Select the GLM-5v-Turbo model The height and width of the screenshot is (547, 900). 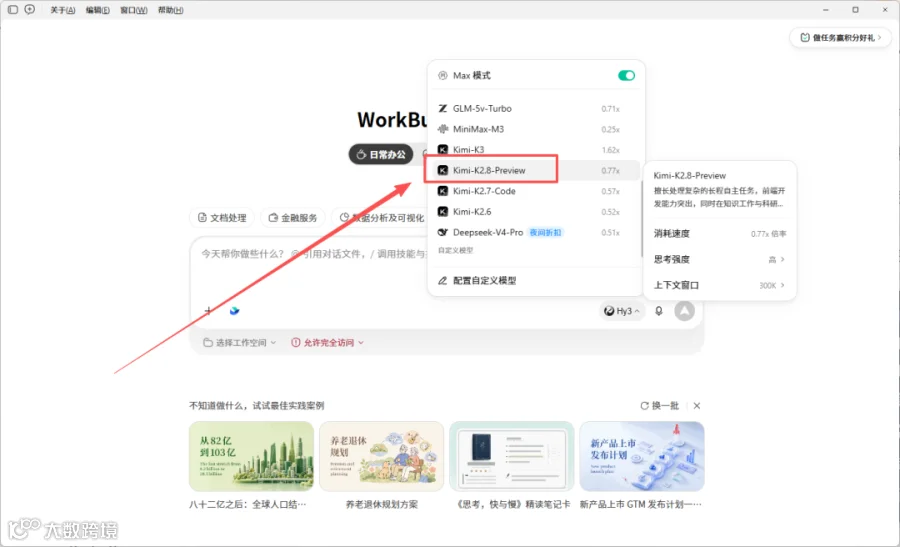[534, 108]
